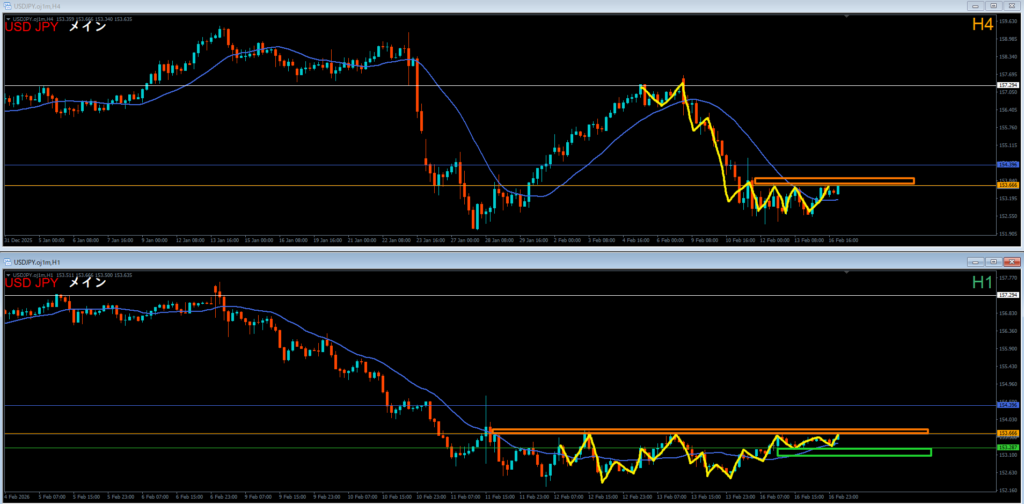Click the H4 window title bar
The width and height of the screenshot is (1024, 504).
click(500, 6)
